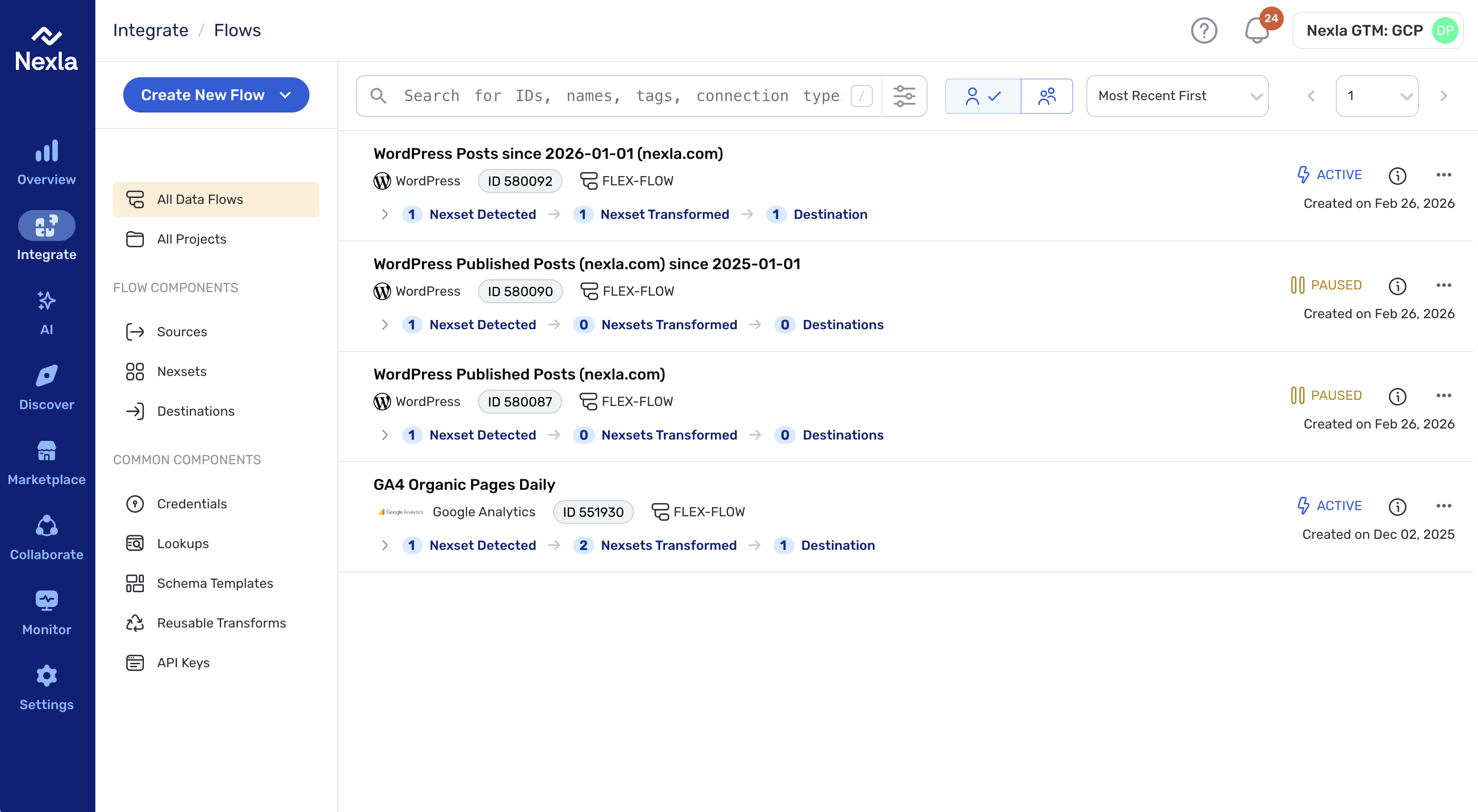The width and height of the screenshot is (1478, 812).
Task: Open the Most Recent First sort dropdown
Action: [1177, 96]
